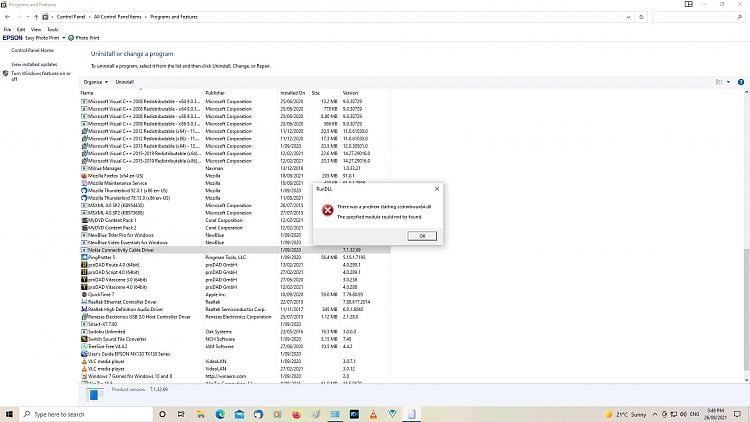Open the View menu
The height and width of the screenshot is (422, 750).
[x=36, y=30]
